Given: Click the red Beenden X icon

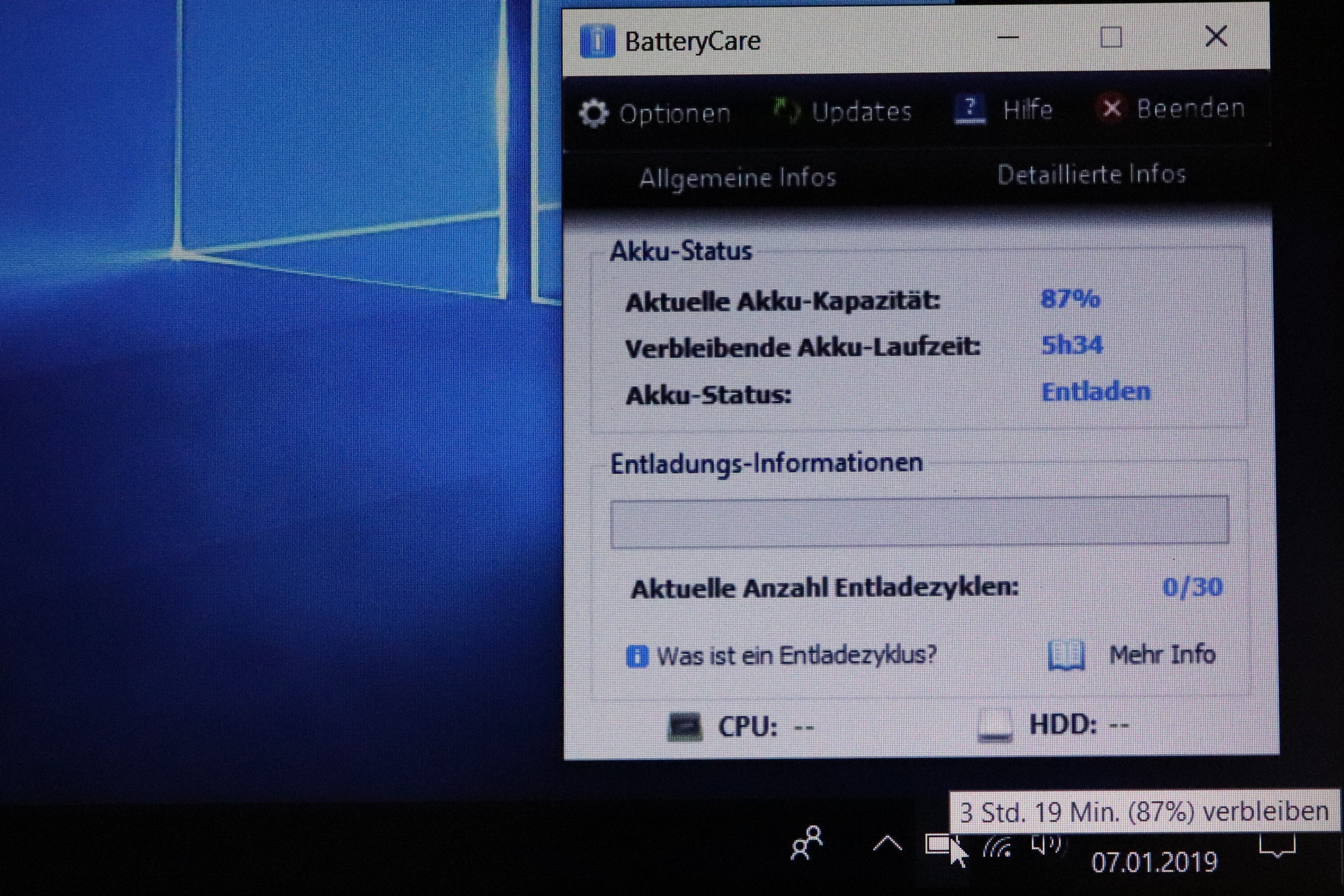Looking at the screenshot, I should click(x=1112, y=108).
